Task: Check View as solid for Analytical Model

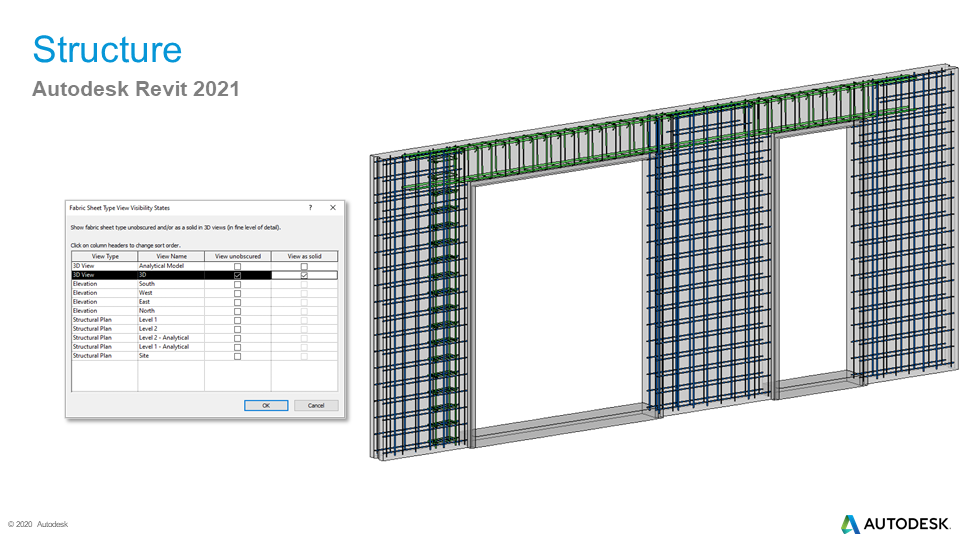Action: [304, 266]
